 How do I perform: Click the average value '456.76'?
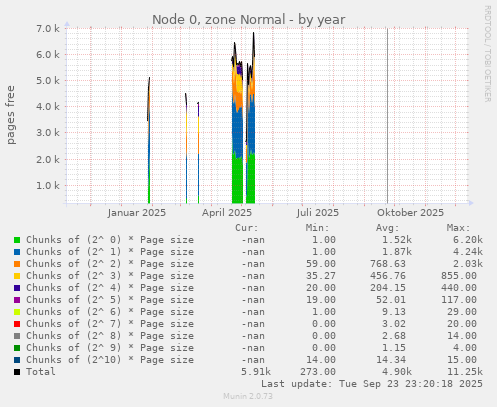388,276
